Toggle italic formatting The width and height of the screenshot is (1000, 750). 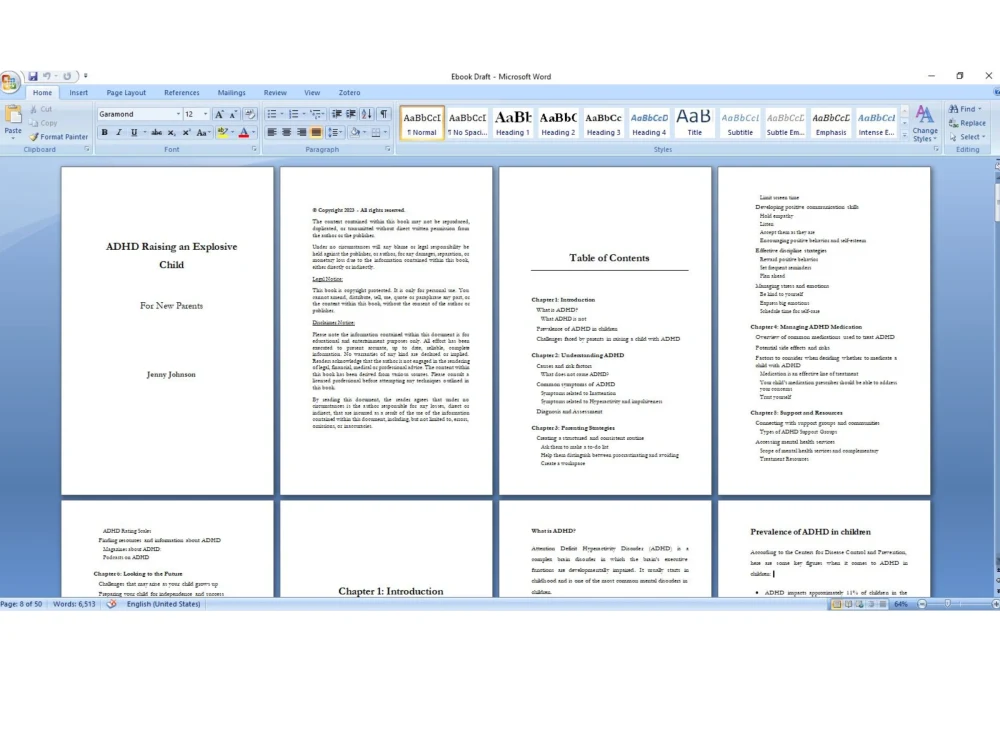point(118,132)
